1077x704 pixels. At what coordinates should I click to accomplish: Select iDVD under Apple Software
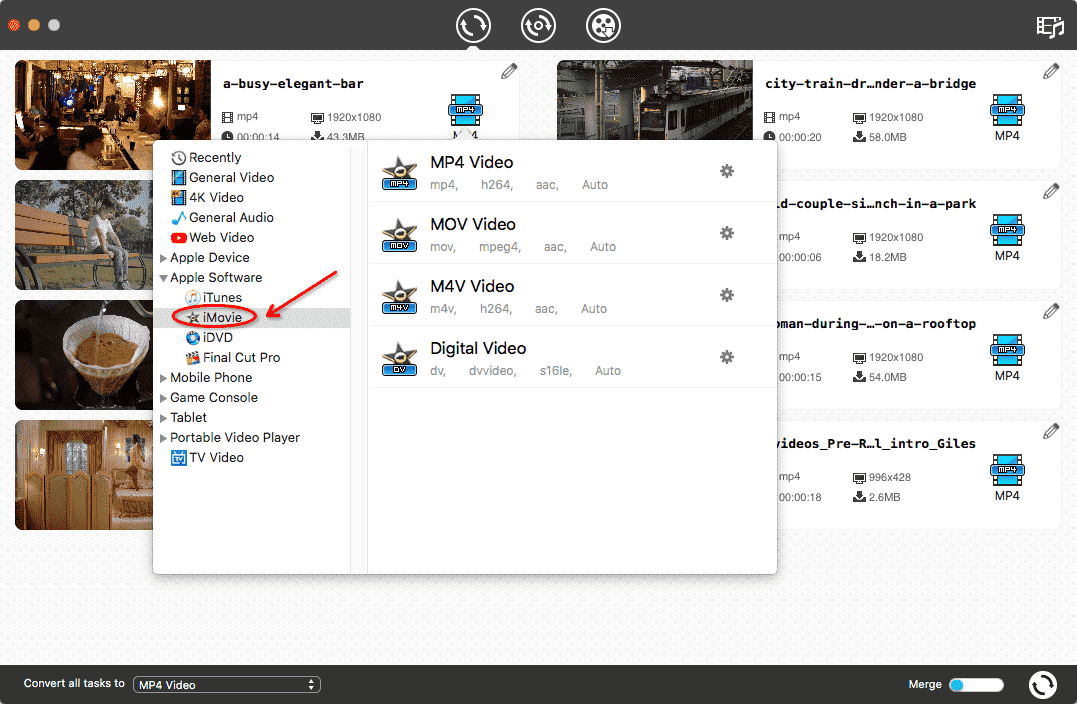[209, 337]
